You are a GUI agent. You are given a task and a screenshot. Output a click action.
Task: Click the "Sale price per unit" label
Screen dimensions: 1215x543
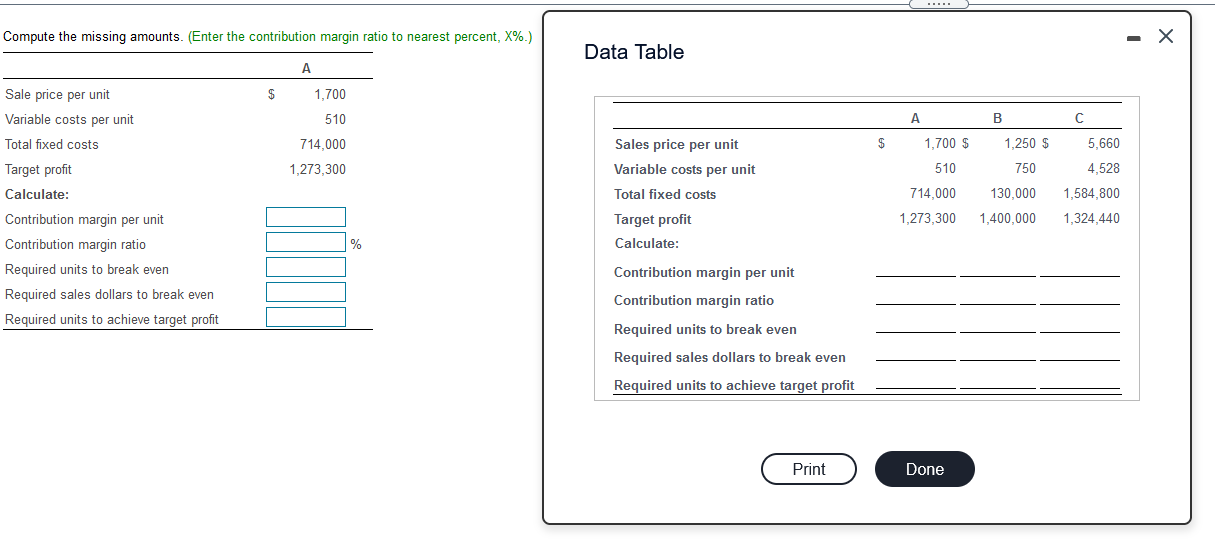point(57,95)
